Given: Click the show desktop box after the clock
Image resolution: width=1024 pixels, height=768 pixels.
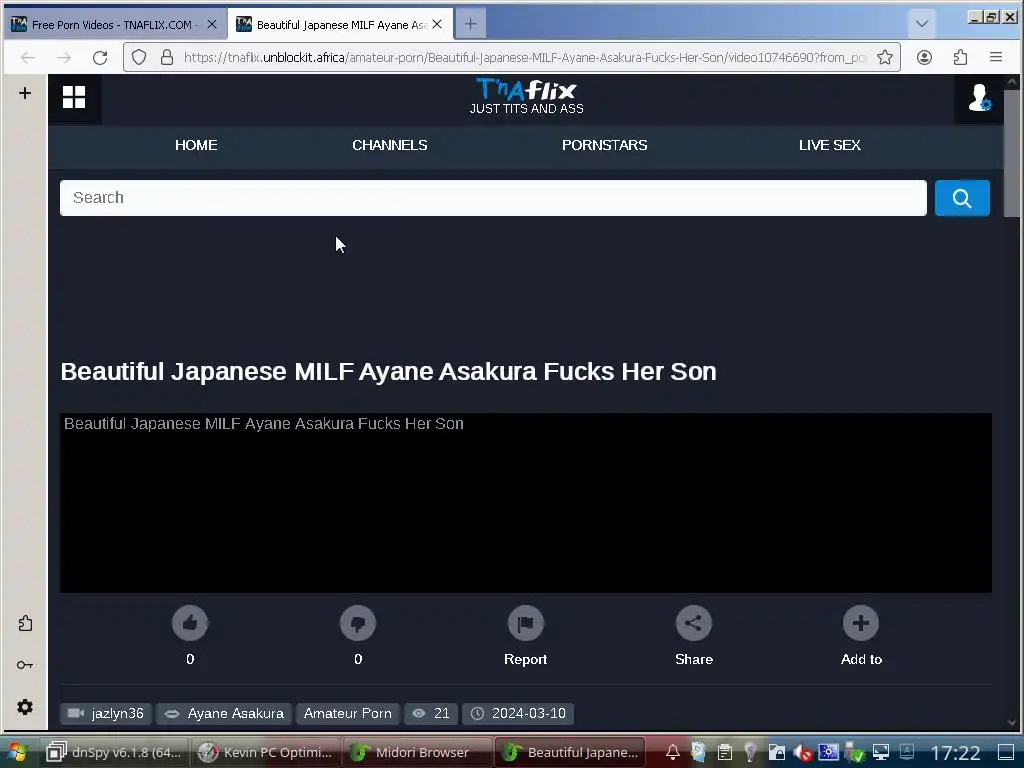Looking at the screenshot, I should point(1006,752).
